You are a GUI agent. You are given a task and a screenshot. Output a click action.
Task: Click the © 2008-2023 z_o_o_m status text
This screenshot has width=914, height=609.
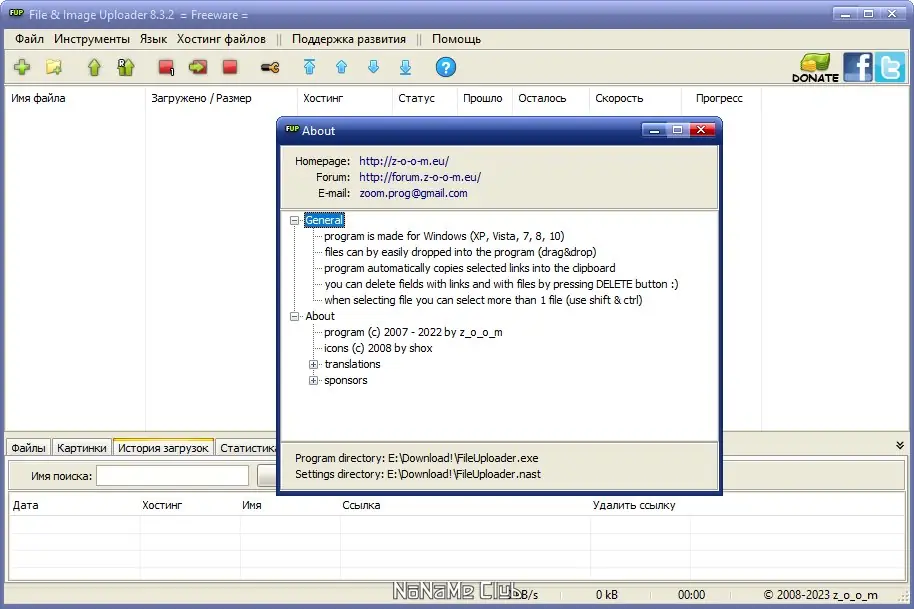click(820, 594)
